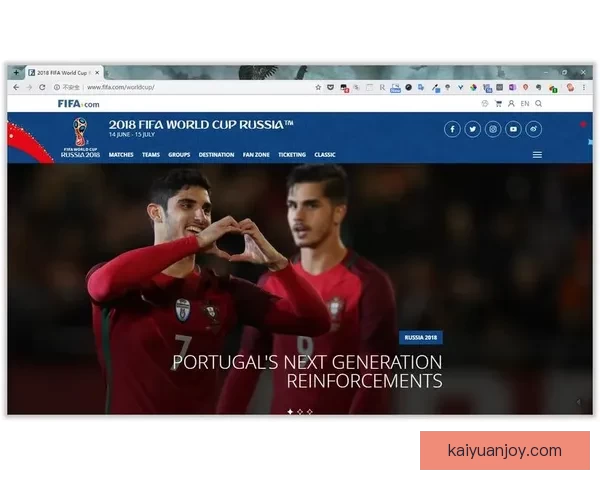
Task: Bookmark this page with the star icon
Action: coord(318,87)
